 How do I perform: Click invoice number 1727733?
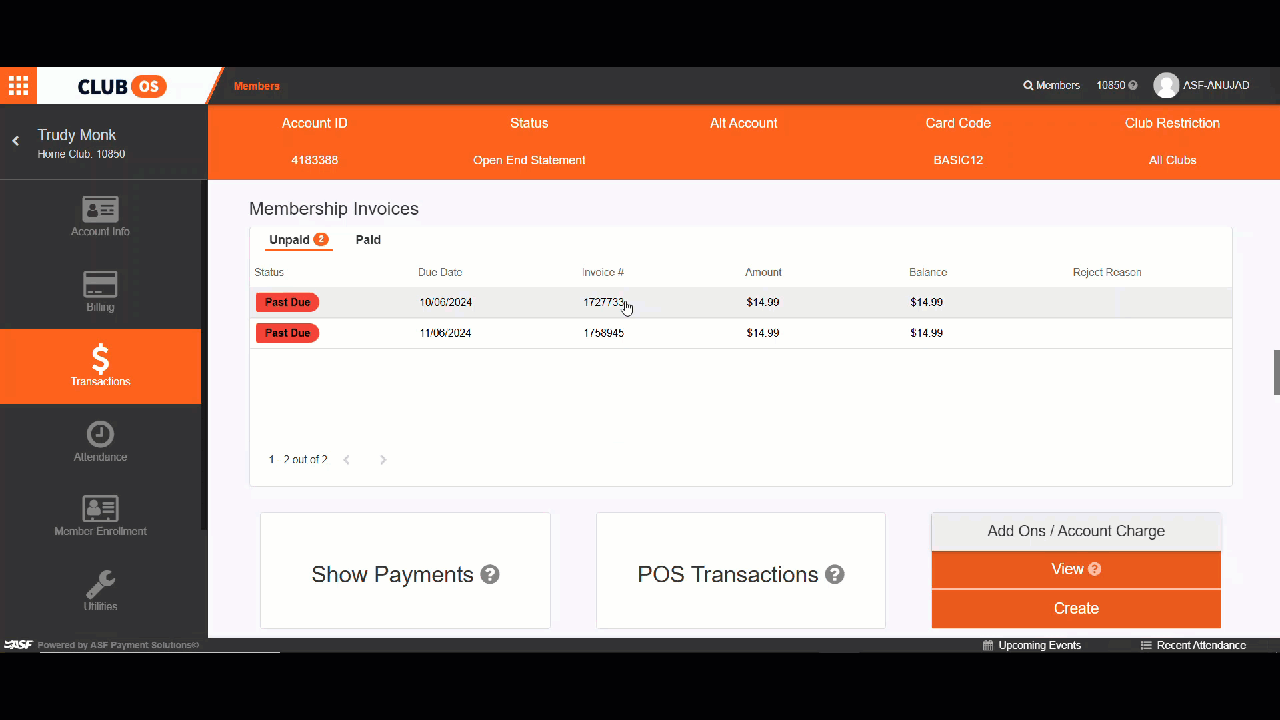[604, 302]
